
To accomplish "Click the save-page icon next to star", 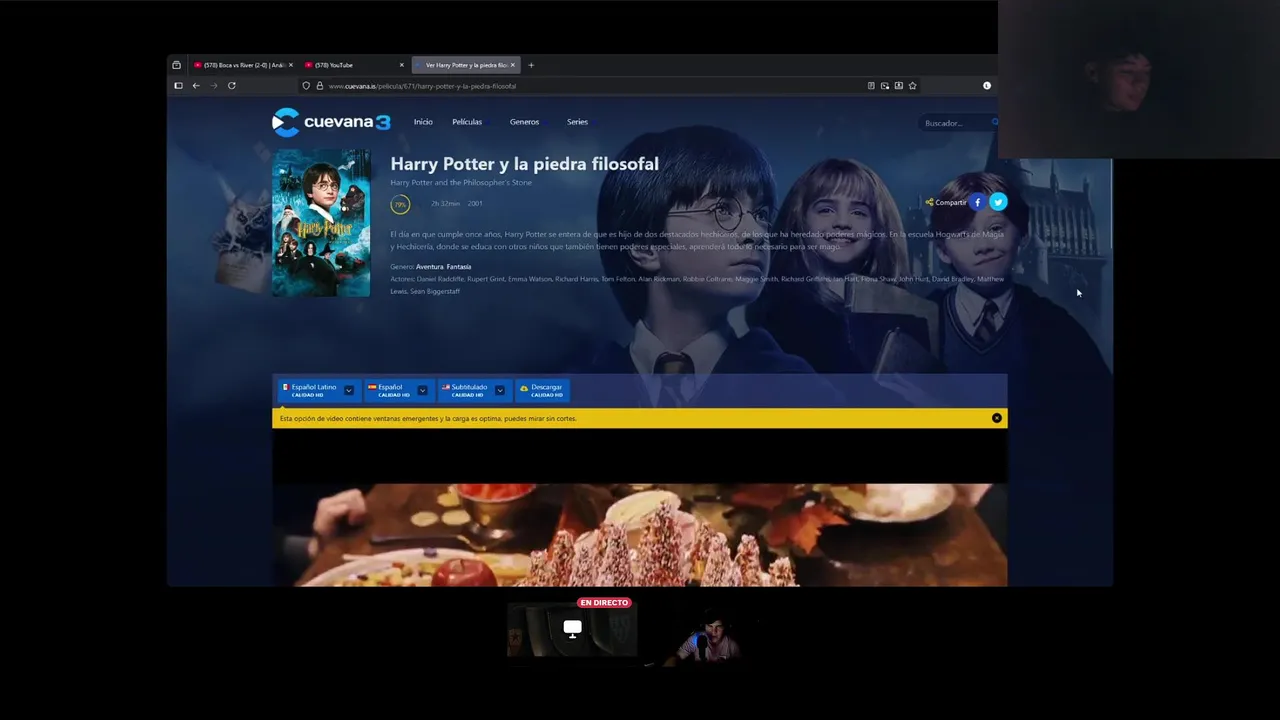I will (x=898, y=86).
